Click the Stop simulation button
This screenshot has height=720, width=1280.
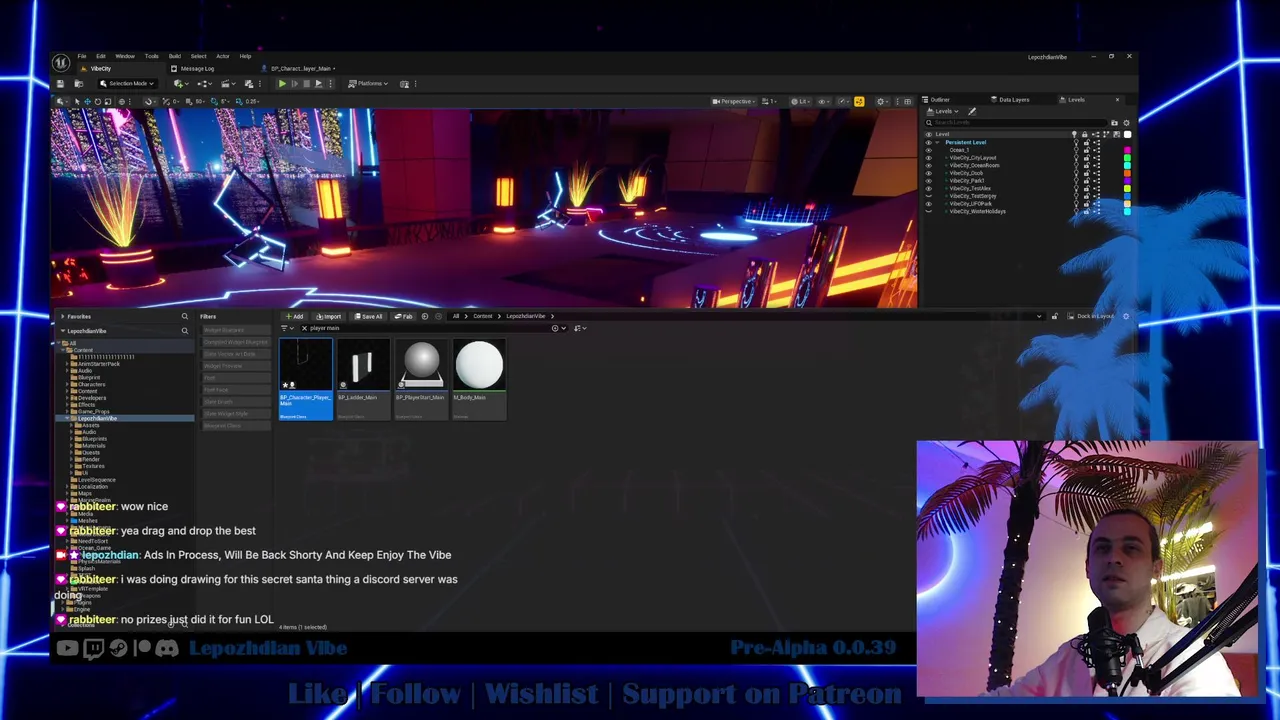[306, 84]
